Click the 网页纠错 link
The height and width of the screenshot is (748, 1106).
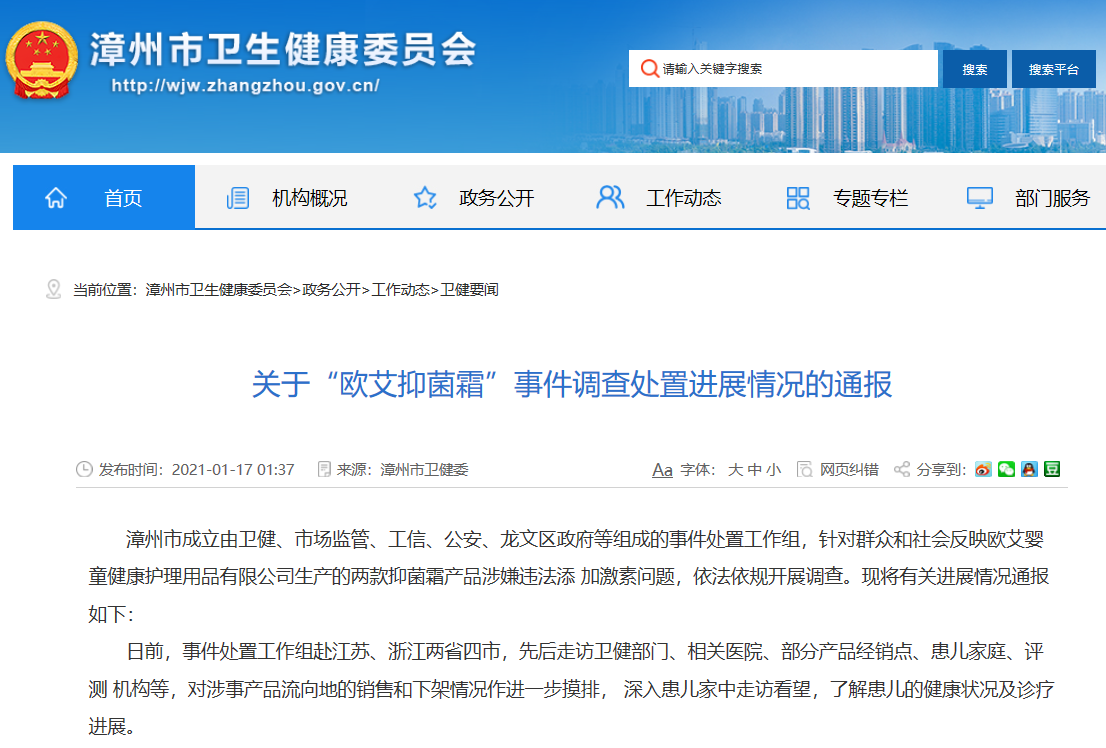point(849,470)
